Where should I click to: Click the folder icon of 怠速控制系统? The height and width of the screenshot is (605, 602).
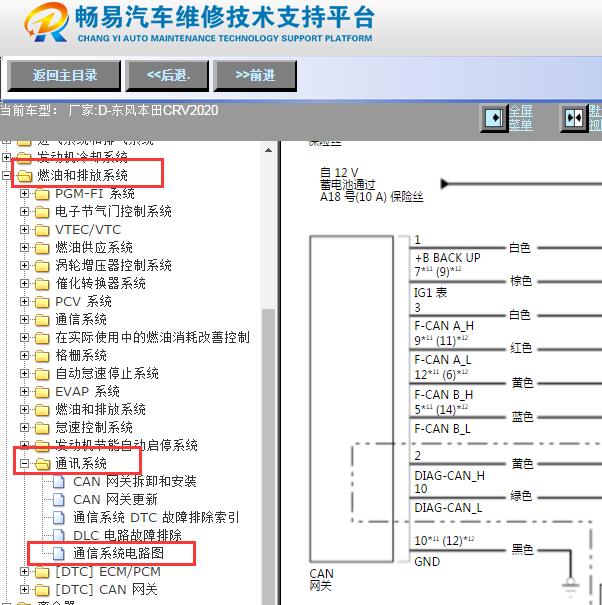(42, 428)
